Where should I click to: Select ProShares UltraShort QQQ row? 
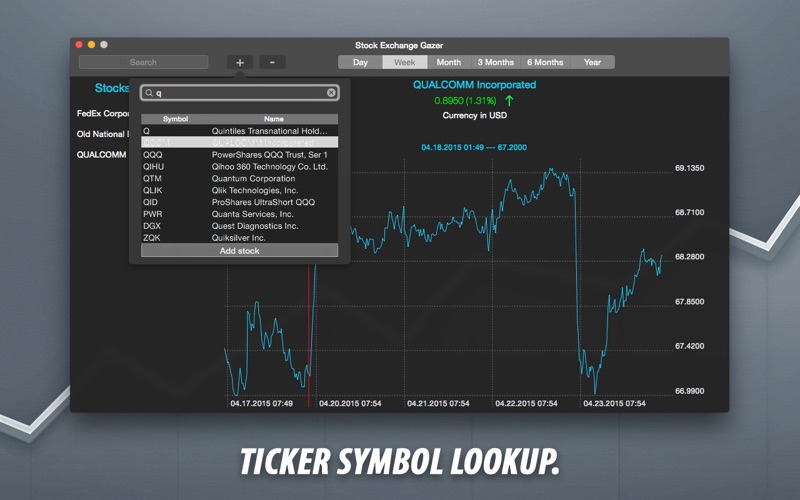click(x=239, y=202)
